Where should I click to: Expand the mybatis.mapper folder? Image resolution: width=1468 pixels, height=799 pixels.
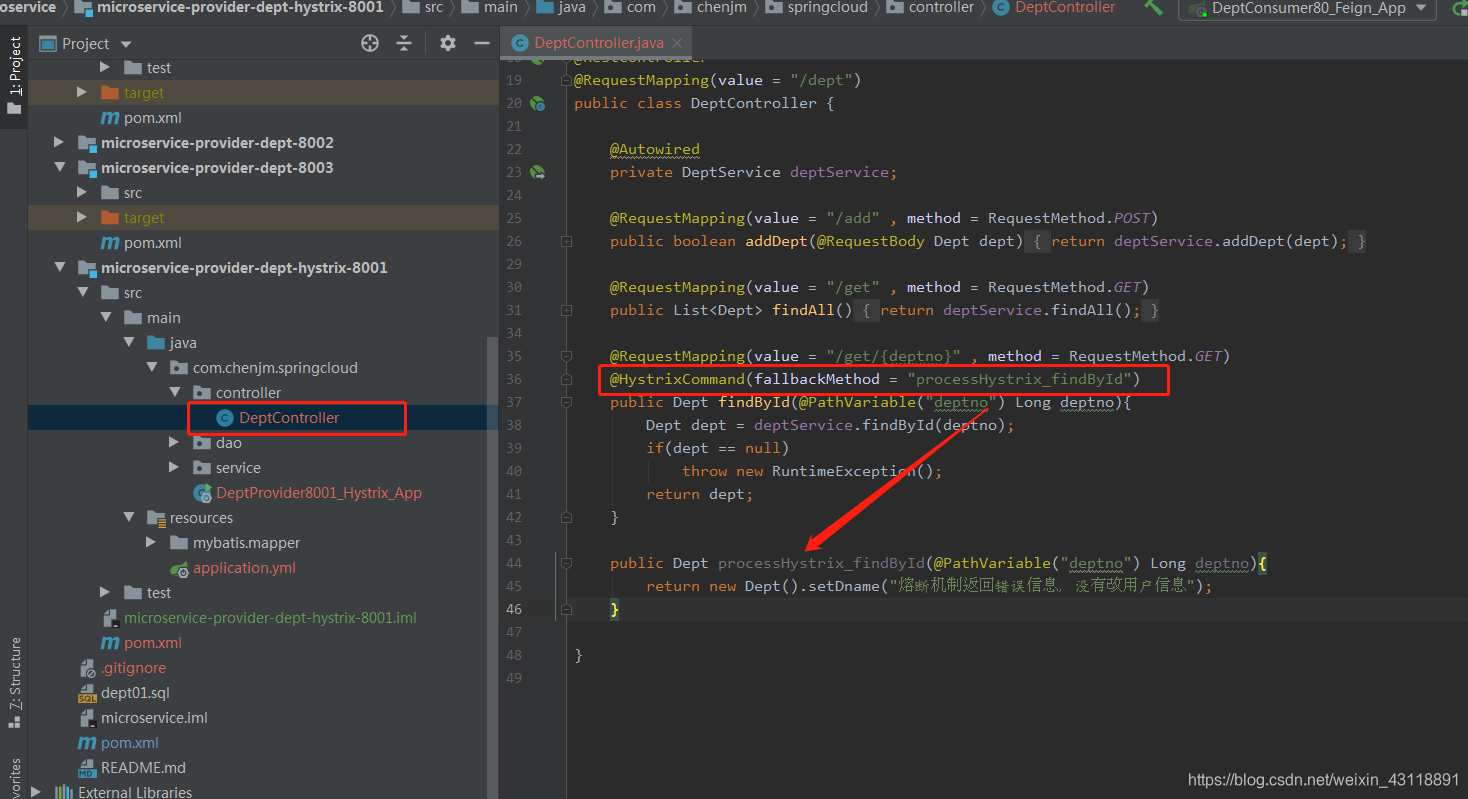click(x=152, y=543)
